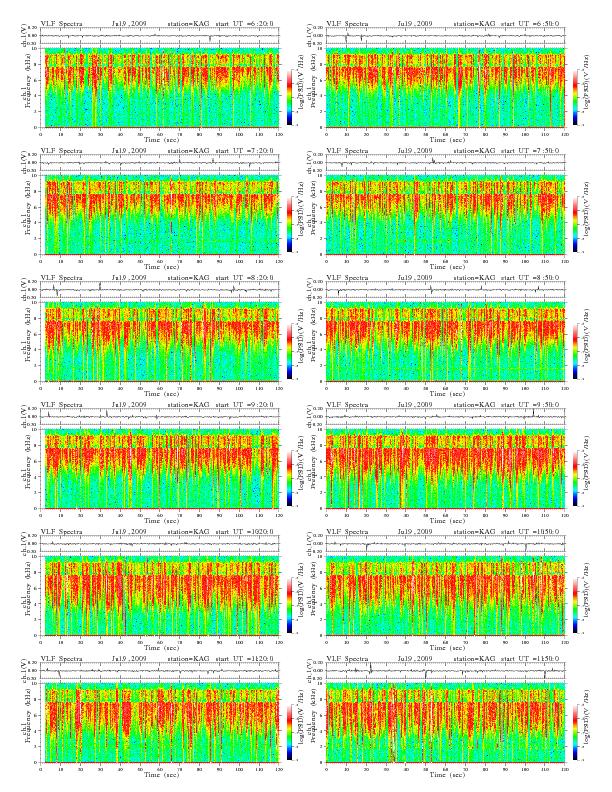Click the spectrogram starting at UT 7:20:0
612x792 pixels.
(160, 215)
